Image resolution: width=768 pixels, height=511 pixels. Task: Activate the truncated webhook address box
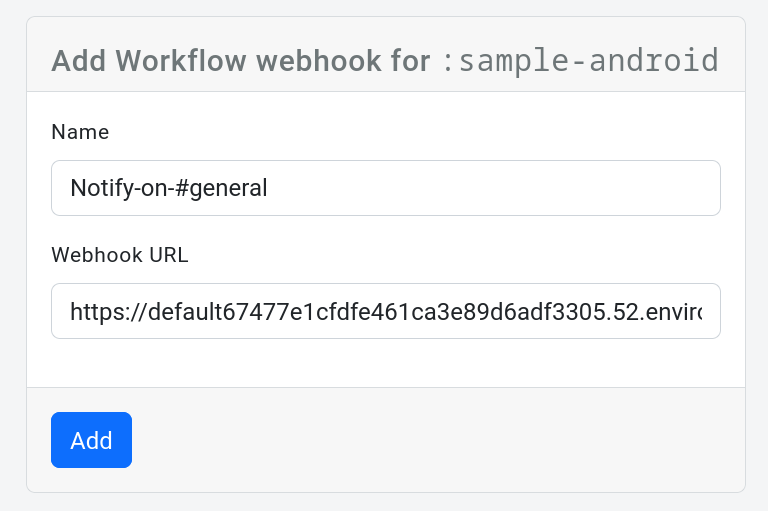385,311
